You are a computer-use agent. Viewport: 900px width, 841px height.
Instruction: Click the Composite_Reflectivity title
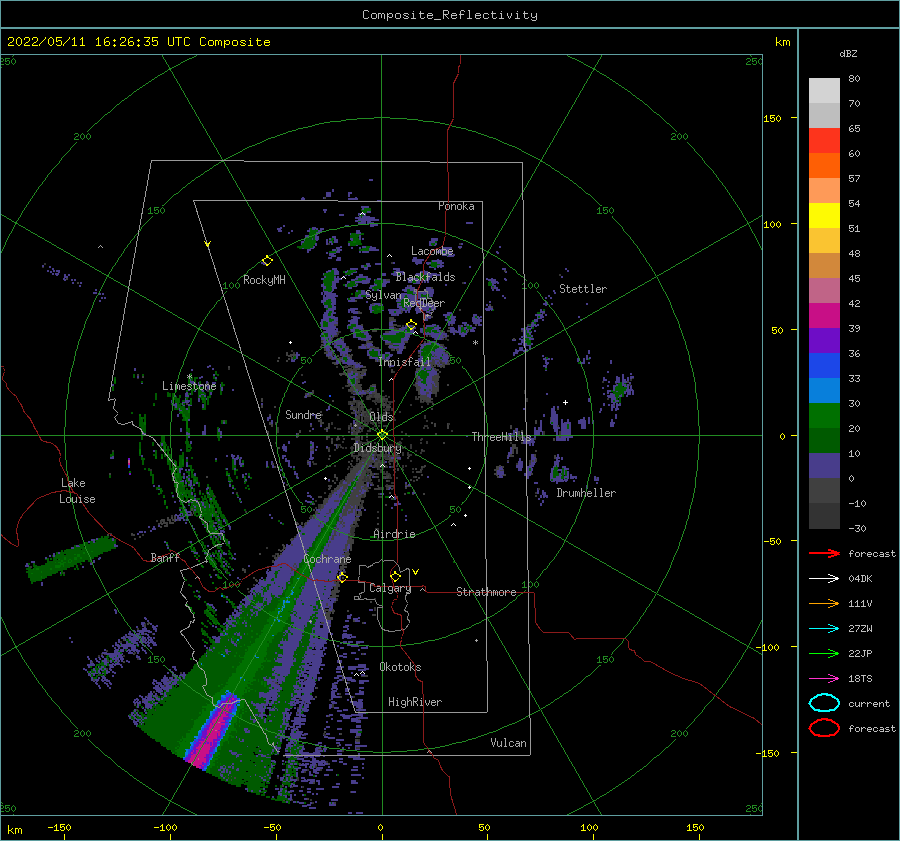coord(450,15)
